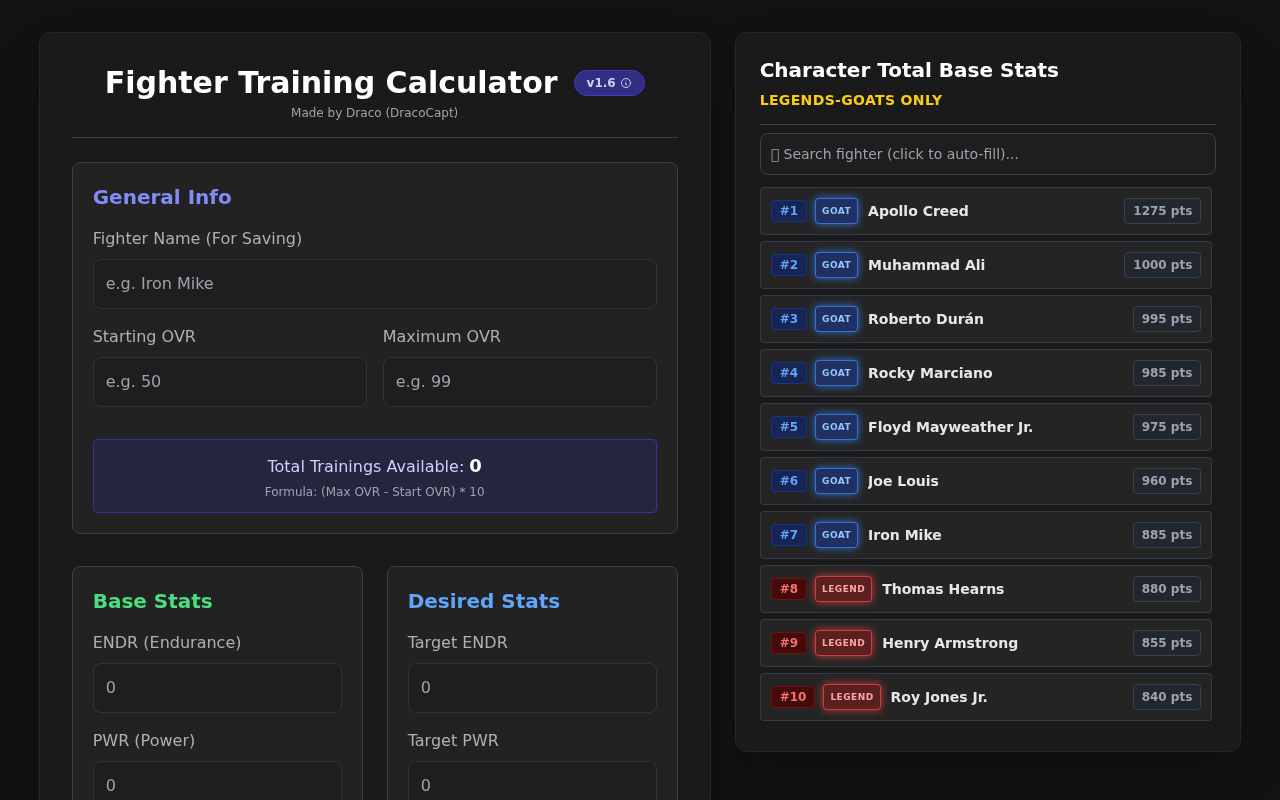Screen dimensions: 1280x800
Task: Focus the Starting OVR field
Action: tap(230, 382)
